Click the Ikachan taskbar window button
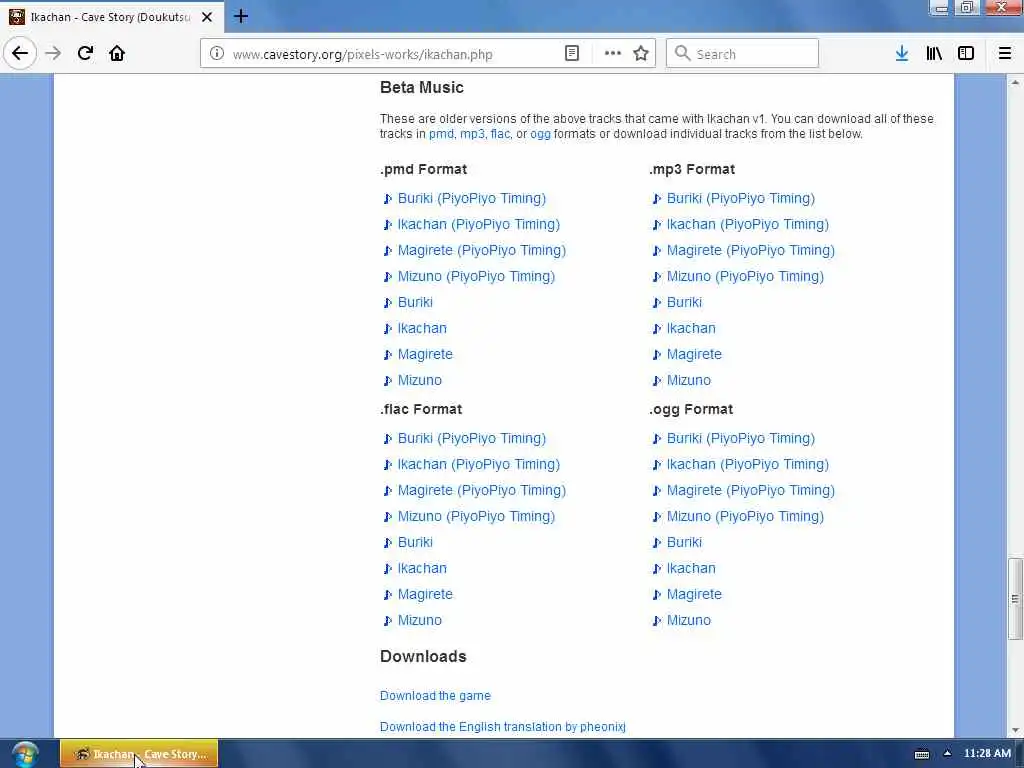The width and height of the screenshot is (1024, 768). coord(139,754)
